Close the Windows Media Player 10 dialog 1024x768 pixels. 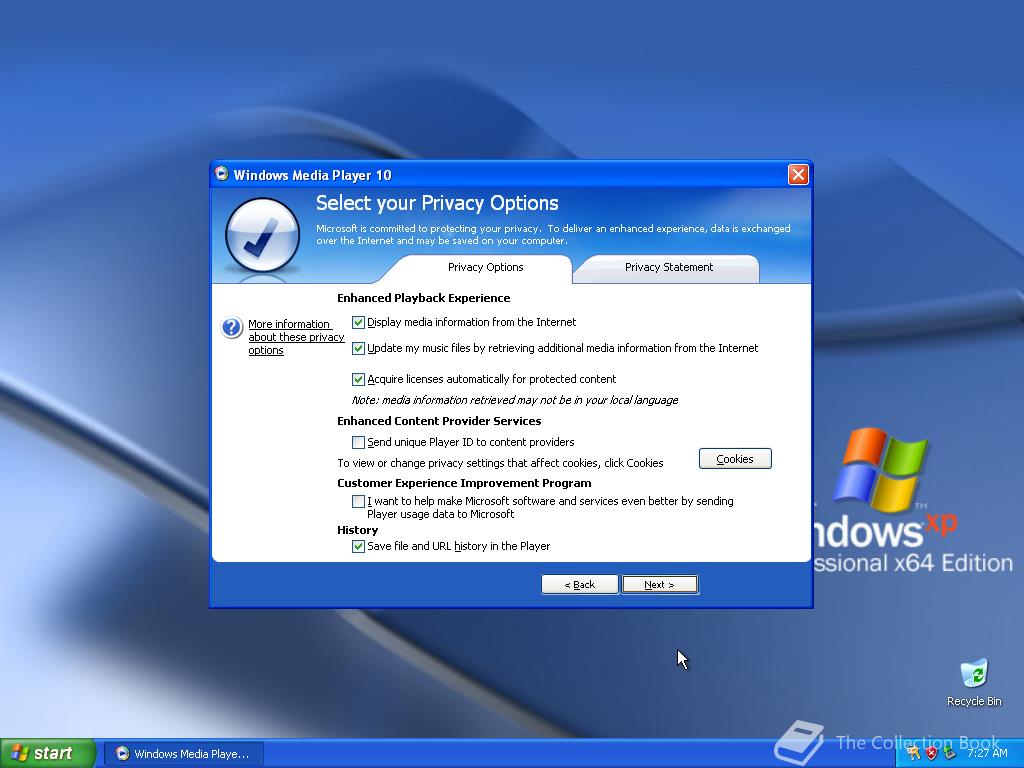[798, 174]
